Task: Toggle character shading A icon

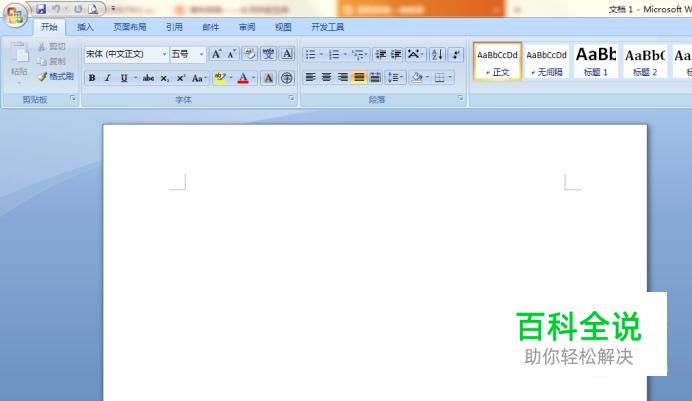Action: [268, 78]
